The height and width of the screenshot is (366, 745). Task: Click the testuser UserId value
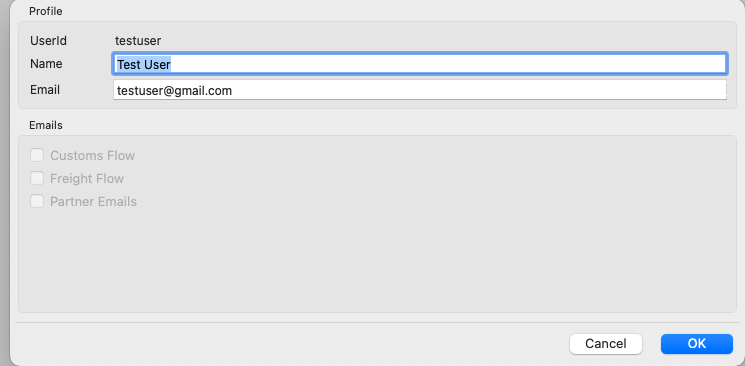(x=138, y=41)
